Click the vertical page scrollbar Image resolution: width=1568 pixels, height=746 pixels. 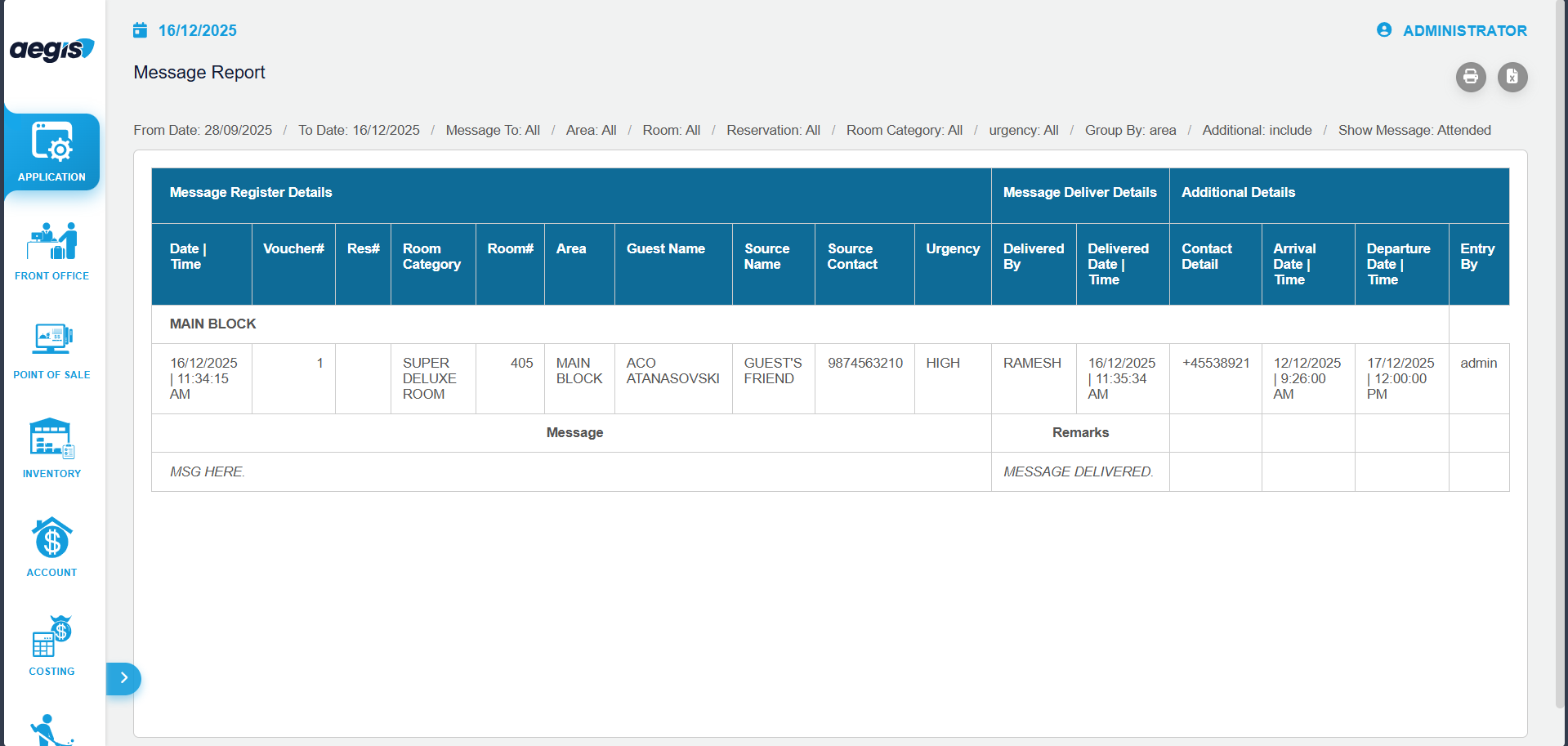pyautogui.click(x=1561, y=351)
